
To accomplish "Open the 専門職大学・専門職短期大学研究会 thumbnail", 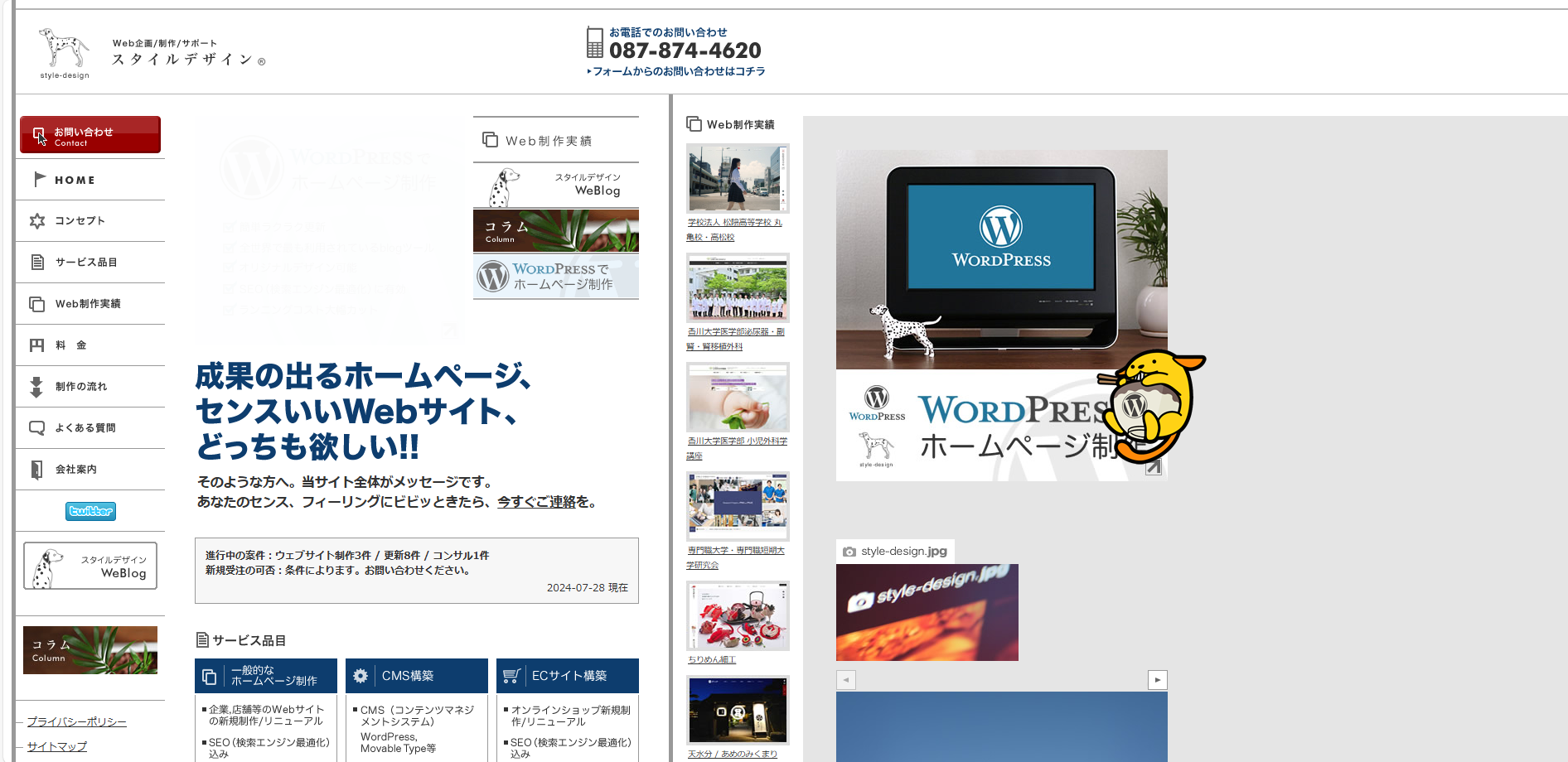I will click(738, 506).
